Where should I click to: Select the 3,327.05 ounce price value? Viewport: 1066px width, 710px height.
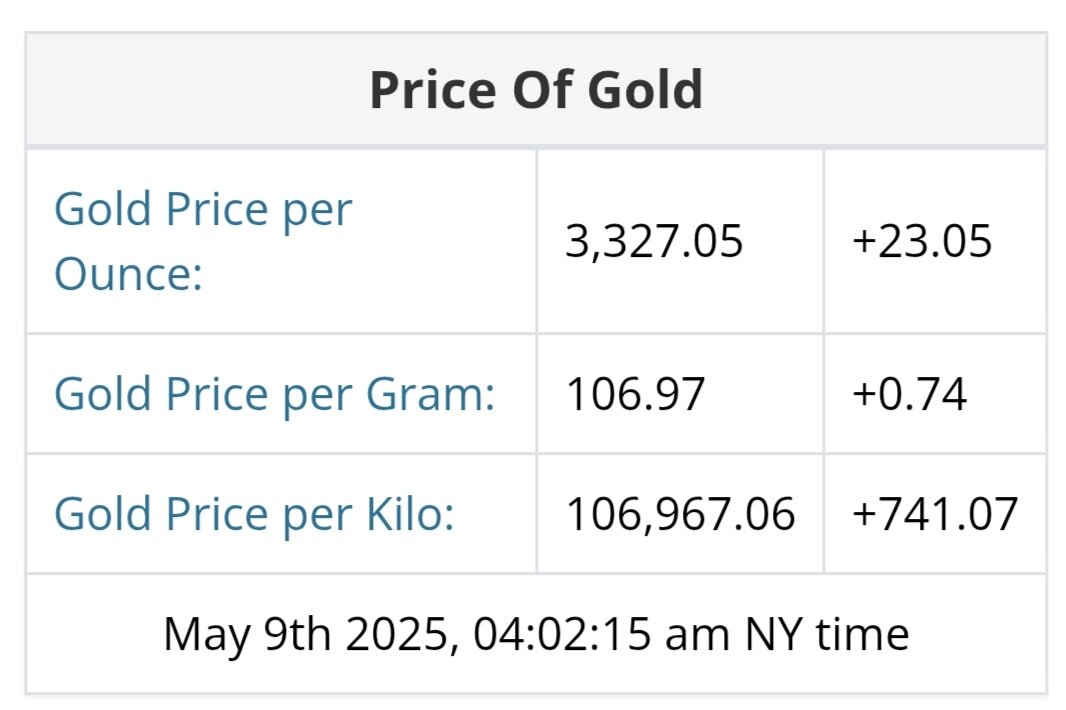click(x=654, y=242)
